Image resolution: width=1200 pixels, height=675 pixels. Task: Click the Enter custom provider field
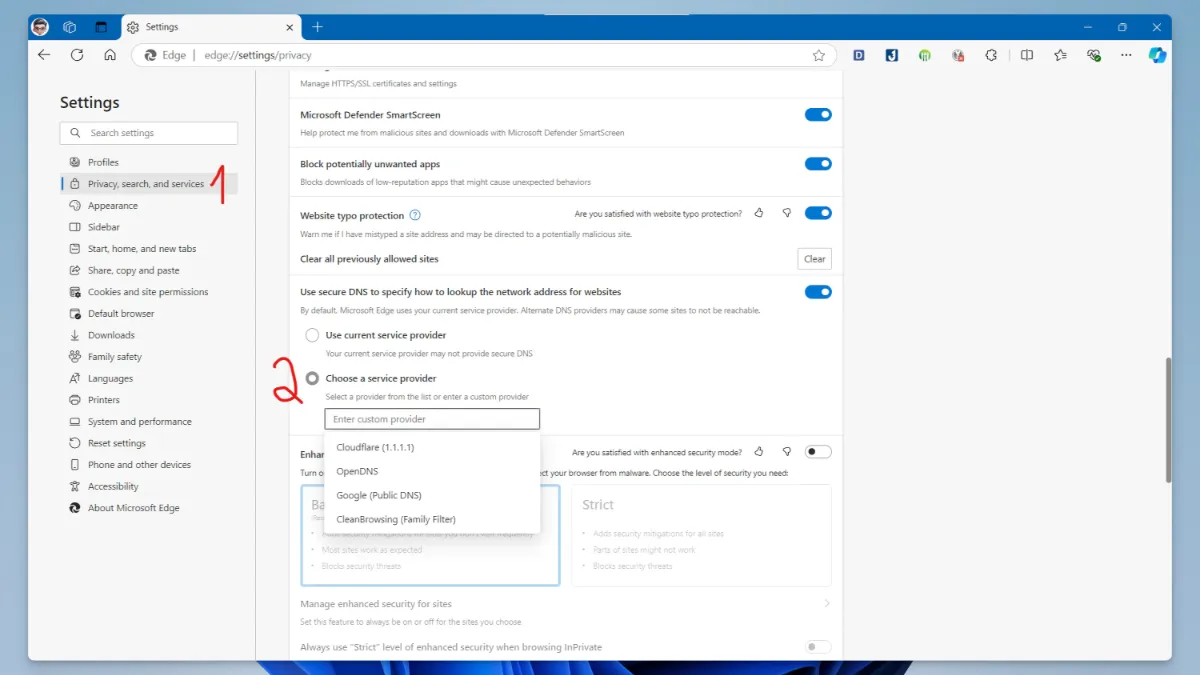pyautogui.click(x=431, y=419)
